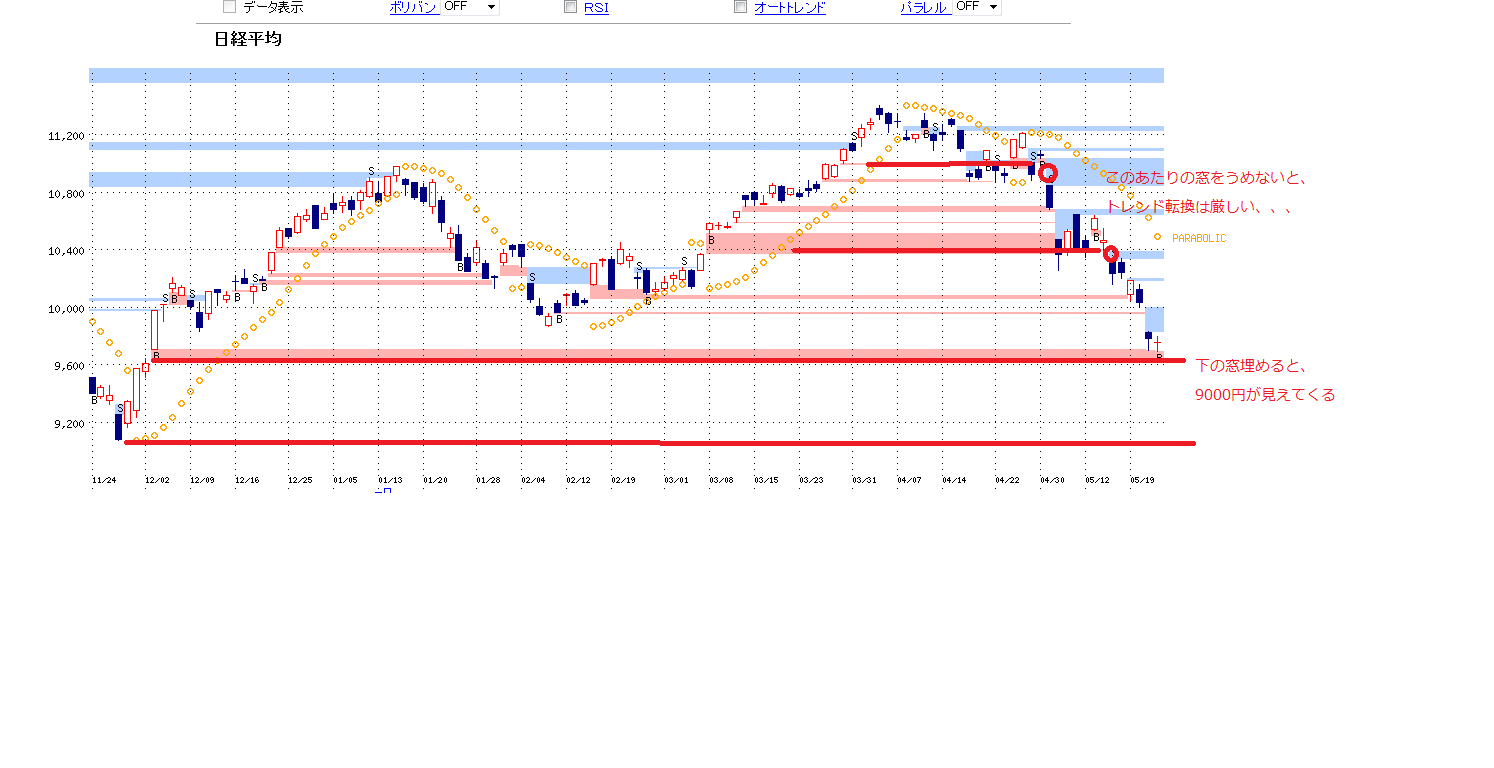Follow the パラレル link

click(x=924, y=8)
